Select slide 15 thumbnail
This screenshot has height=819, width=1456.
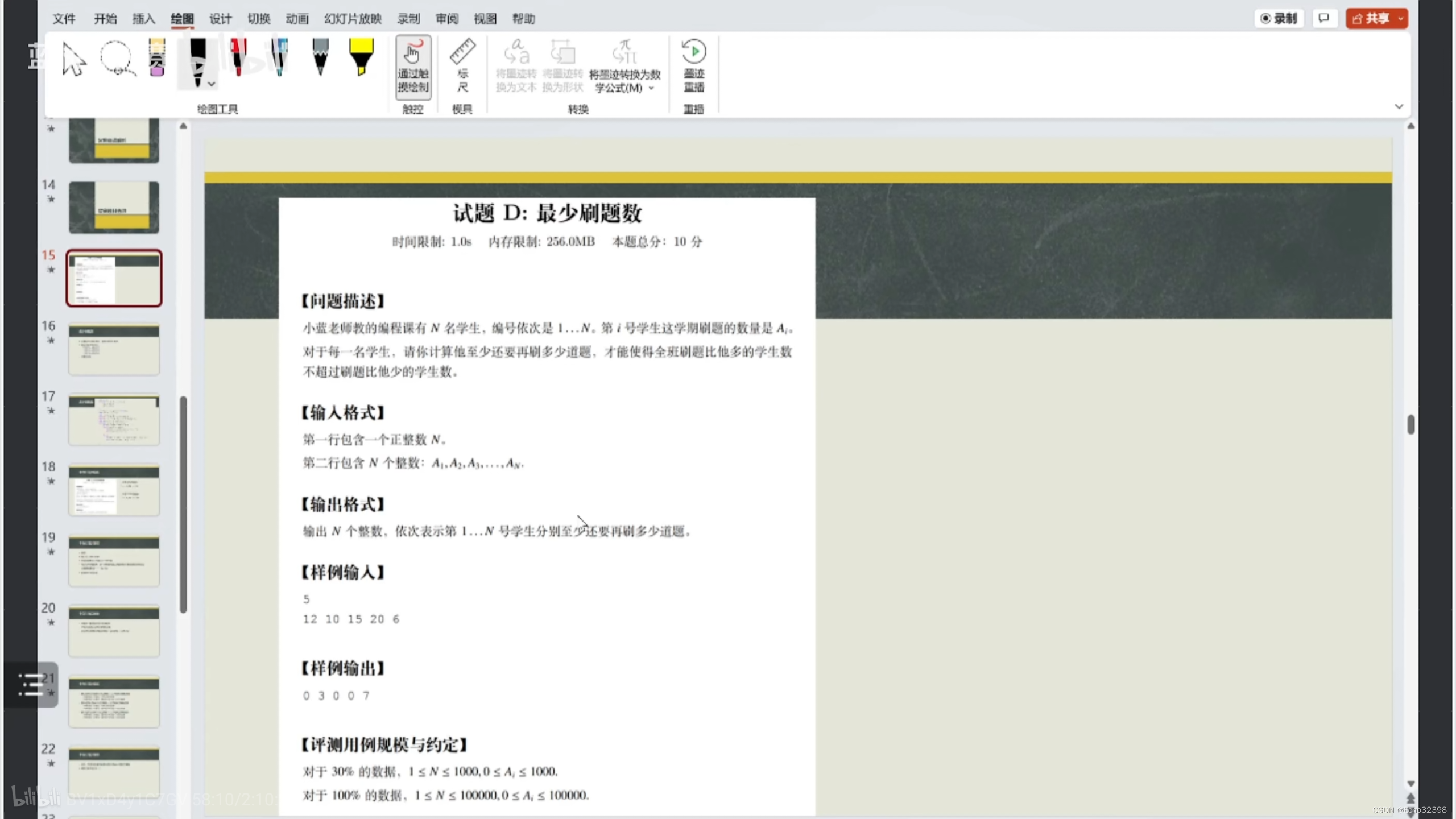(114, 278)
